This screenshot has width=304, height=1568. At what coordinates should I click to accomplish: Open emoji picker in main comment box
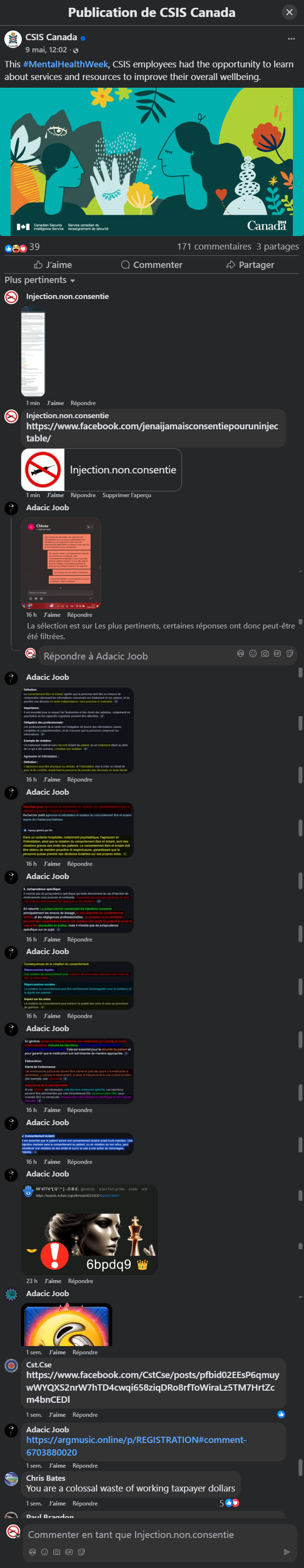pyautogui.click(x=45, y=1552)
